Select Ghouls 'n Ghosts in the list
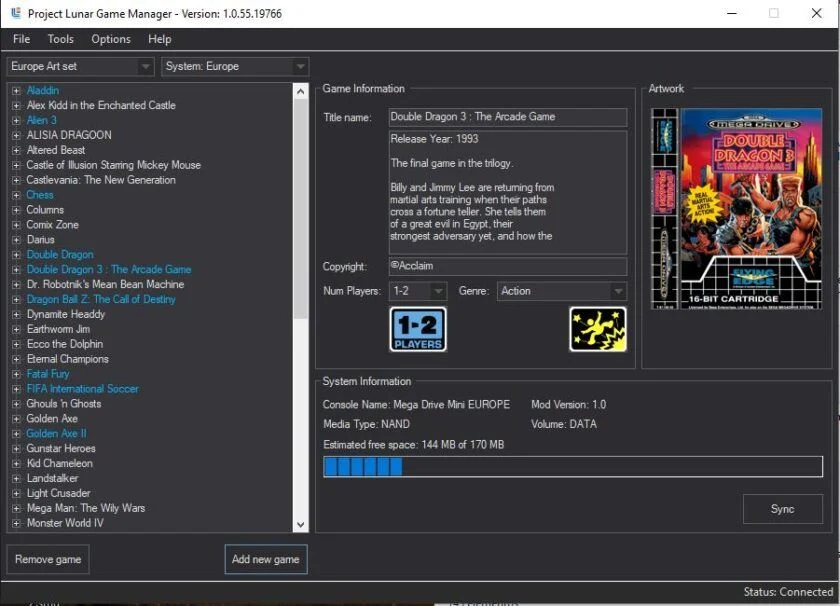The height and width of the screenshot is (606, 840). (64, 404)
